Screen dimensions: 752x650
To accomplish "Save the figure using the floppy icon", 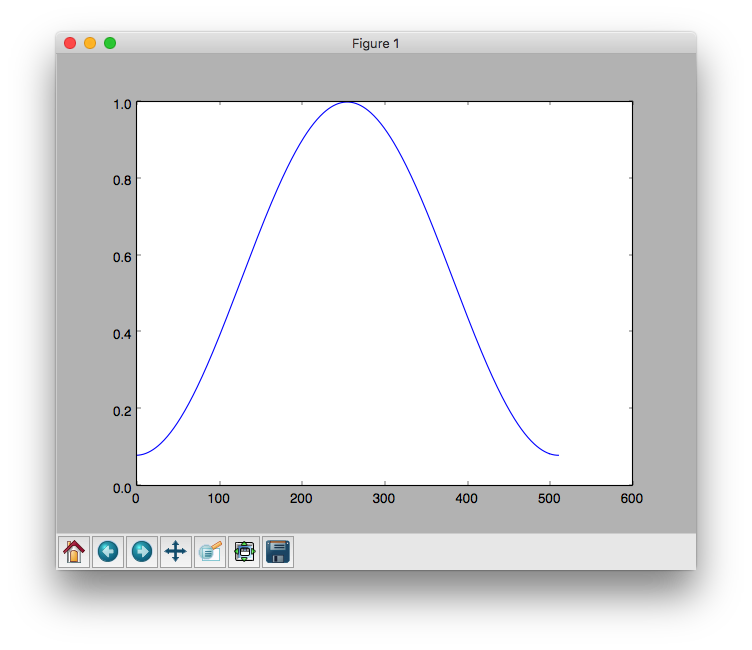I will click(278, 552).
